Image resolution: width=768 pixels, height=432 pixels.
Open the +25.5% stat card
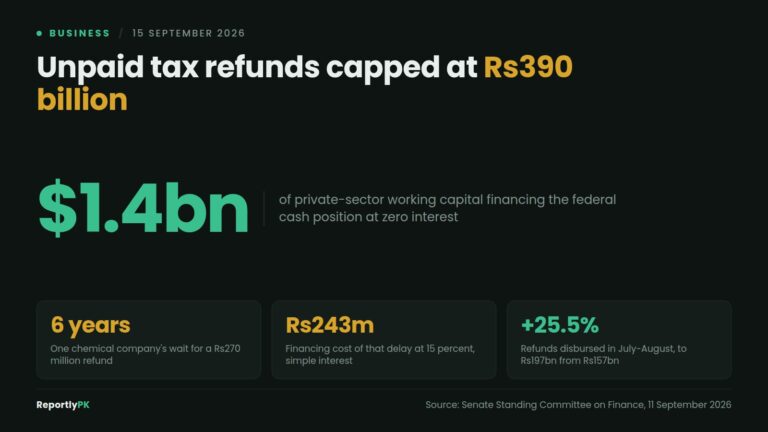pos(619,340)
